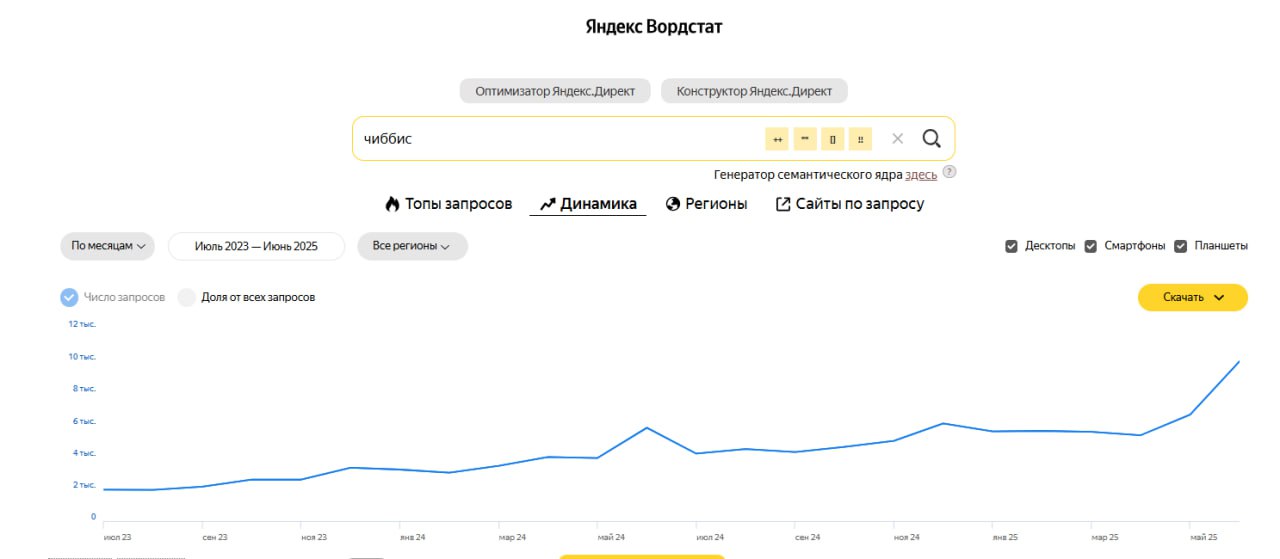Toggle the 'Смартфоны' checkbox
Image resolution: width=1280 pixels, height=559 pixels.
[1091, 246]
